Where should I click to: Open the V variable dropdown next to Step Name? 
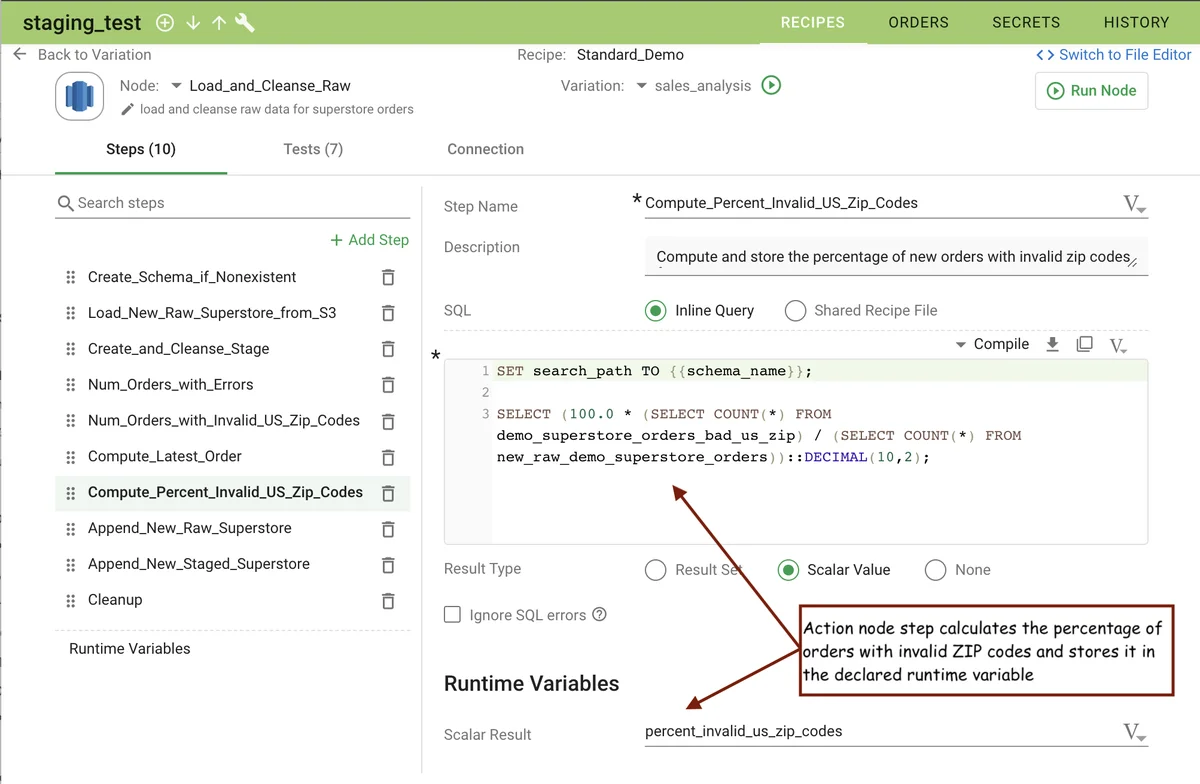coord(1132,203)
